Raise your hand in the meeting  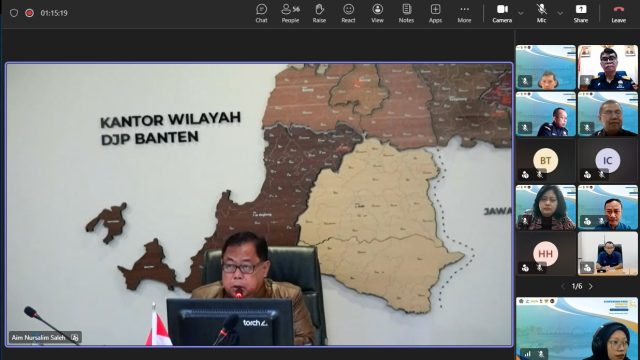point(319,13)
